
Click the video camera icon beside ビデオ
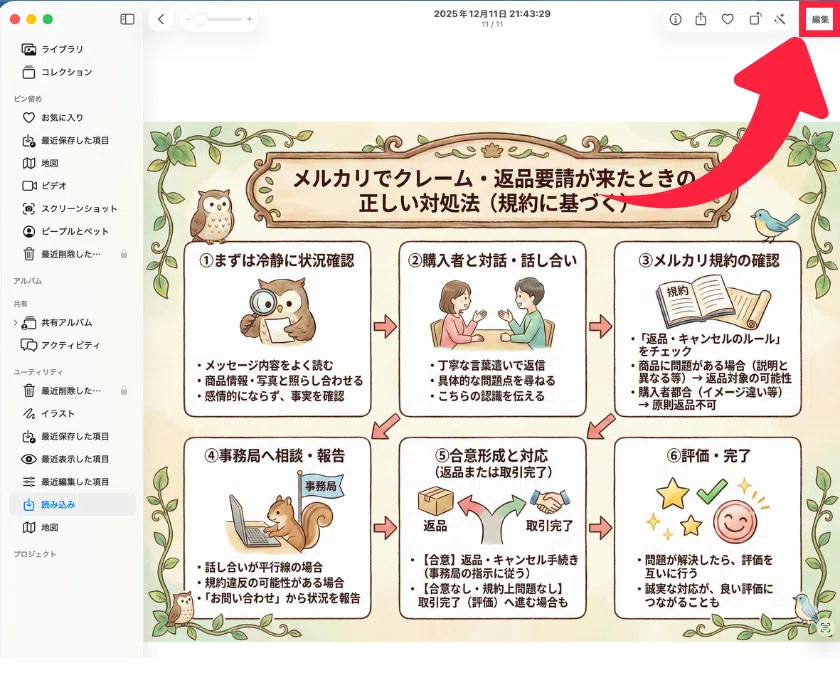[29, 186]
